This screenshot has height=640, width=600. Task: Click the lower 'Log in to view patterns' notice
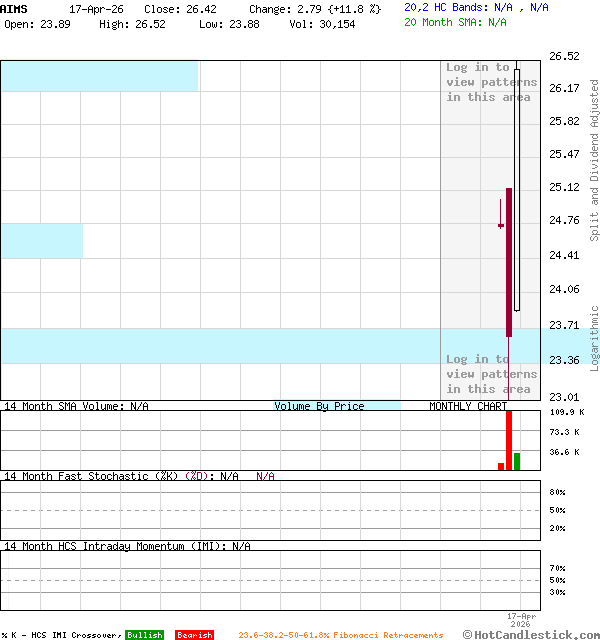pyautogui.click(x=490, y=374)
